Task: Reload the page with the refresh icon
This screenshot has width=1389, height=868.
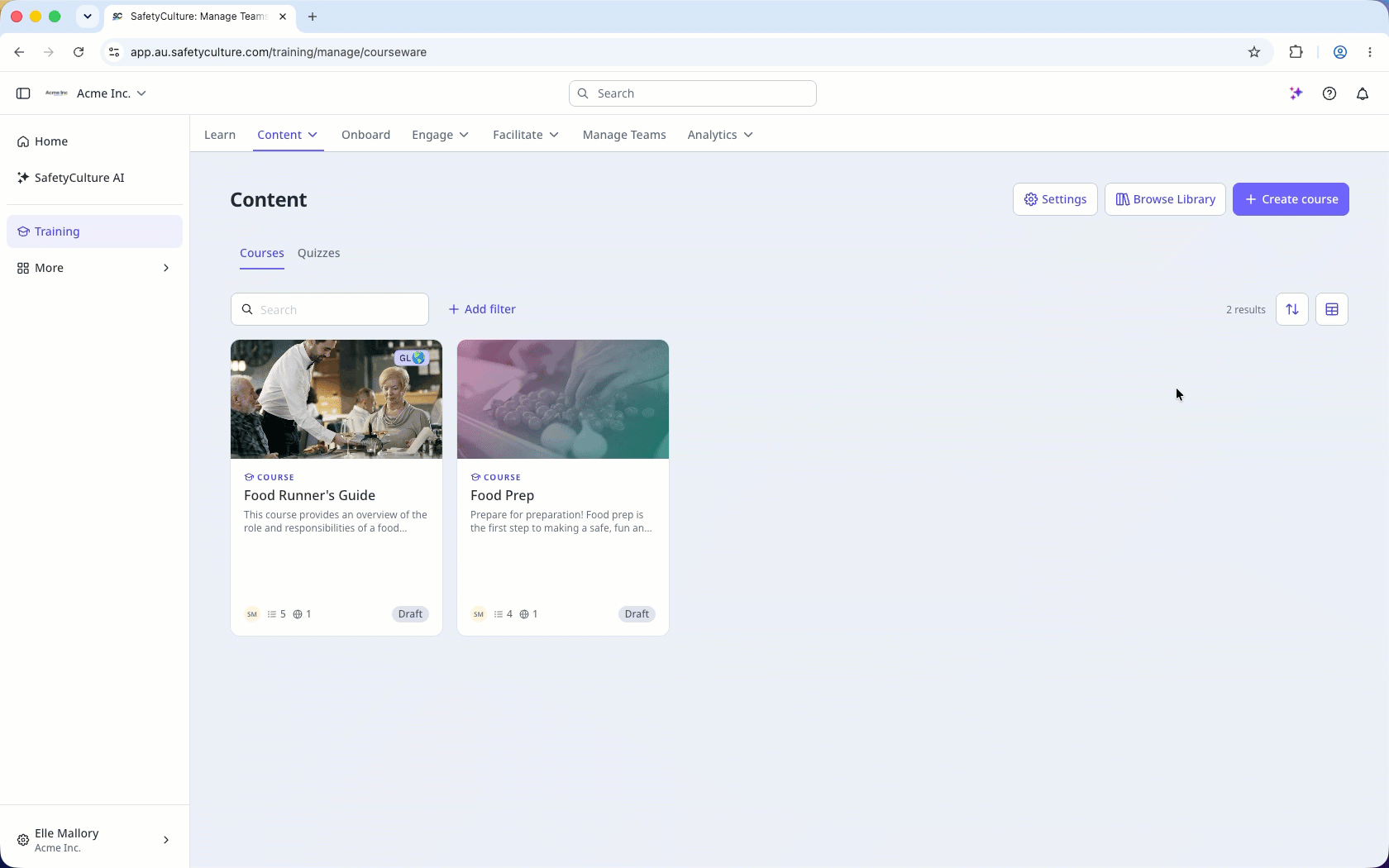Action: (79, 52)
